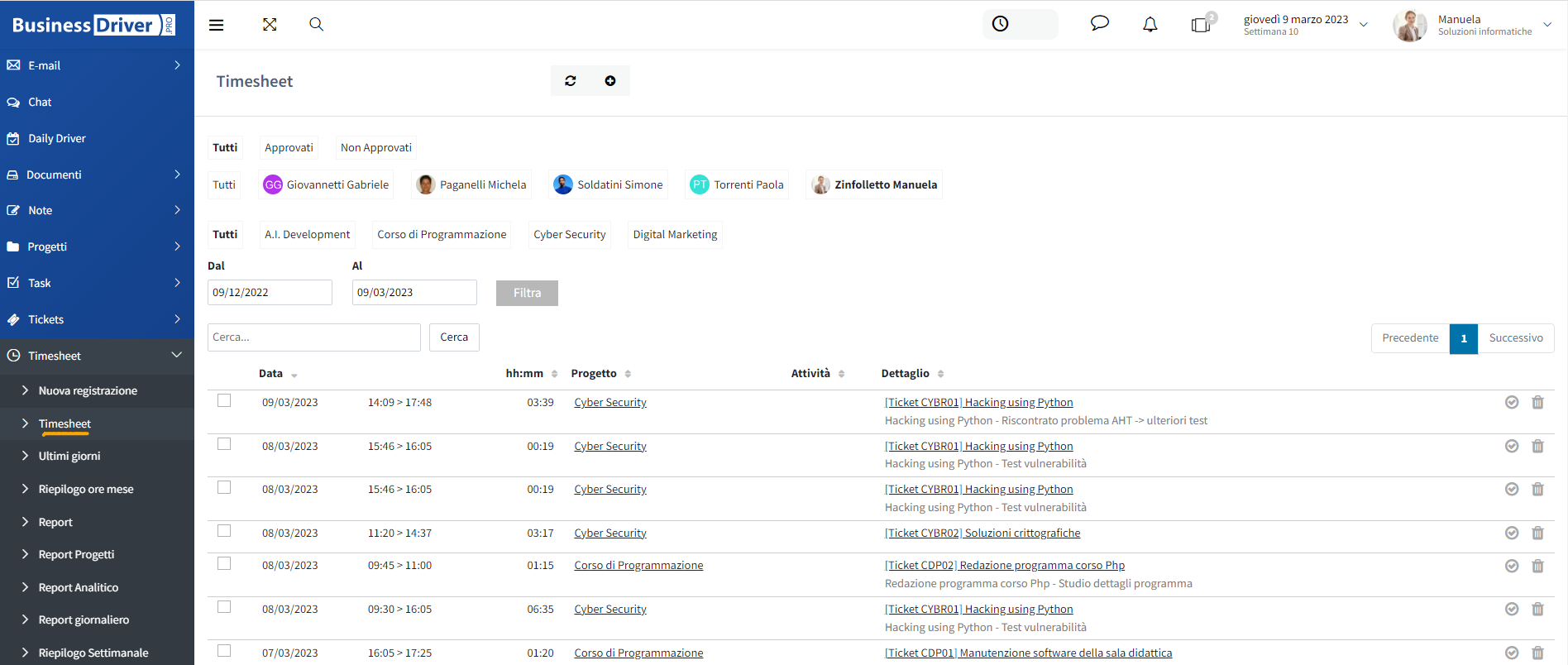
Task: Open Soluzioni crittografiche ticket CYBR02 link
Action: point(982,533)
